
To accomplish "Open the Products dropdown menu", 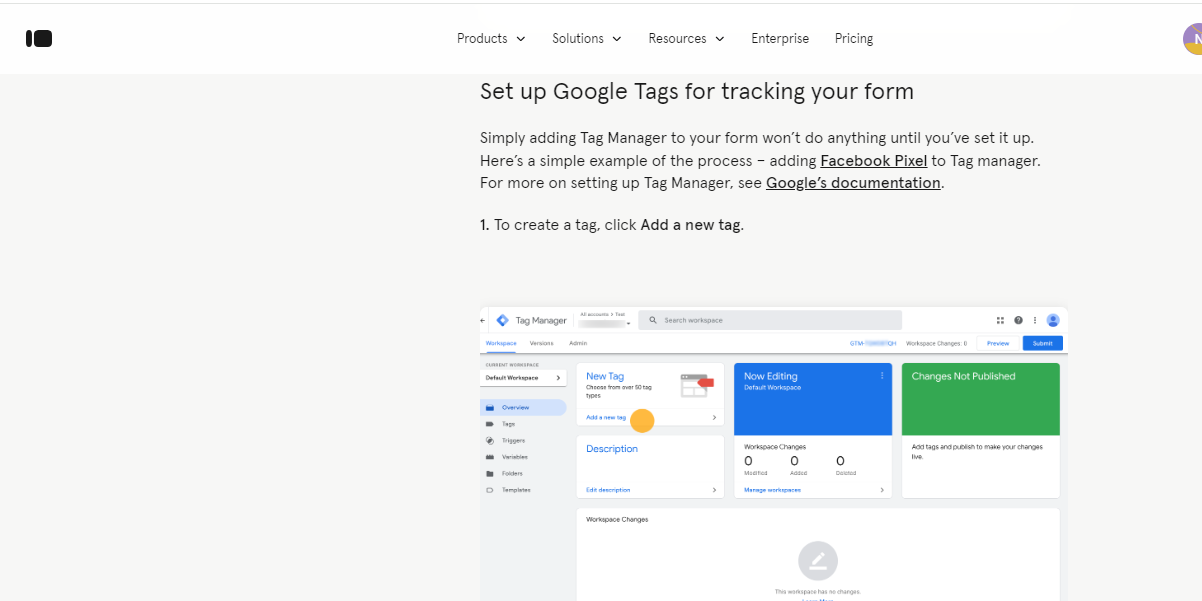I will [x=491, y=38].
